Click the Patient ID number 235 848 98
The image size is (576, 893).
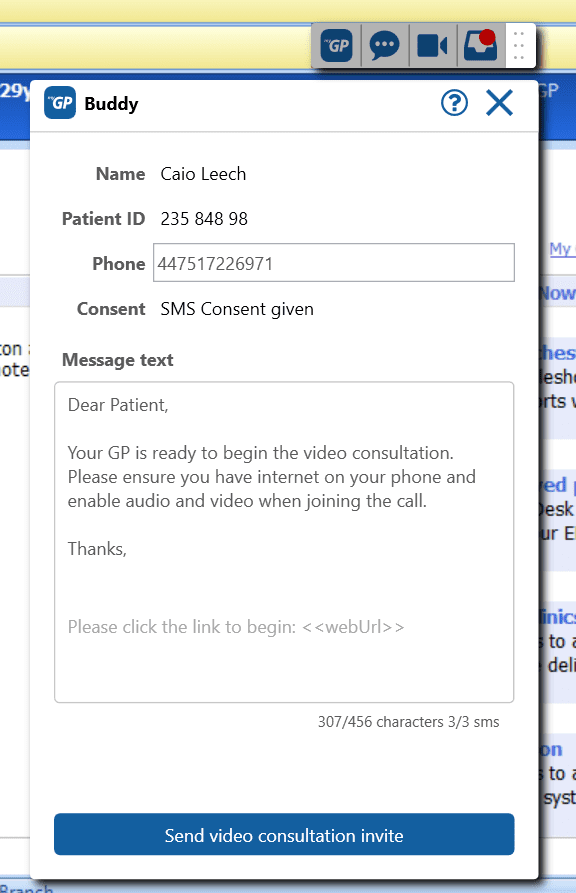204,219
